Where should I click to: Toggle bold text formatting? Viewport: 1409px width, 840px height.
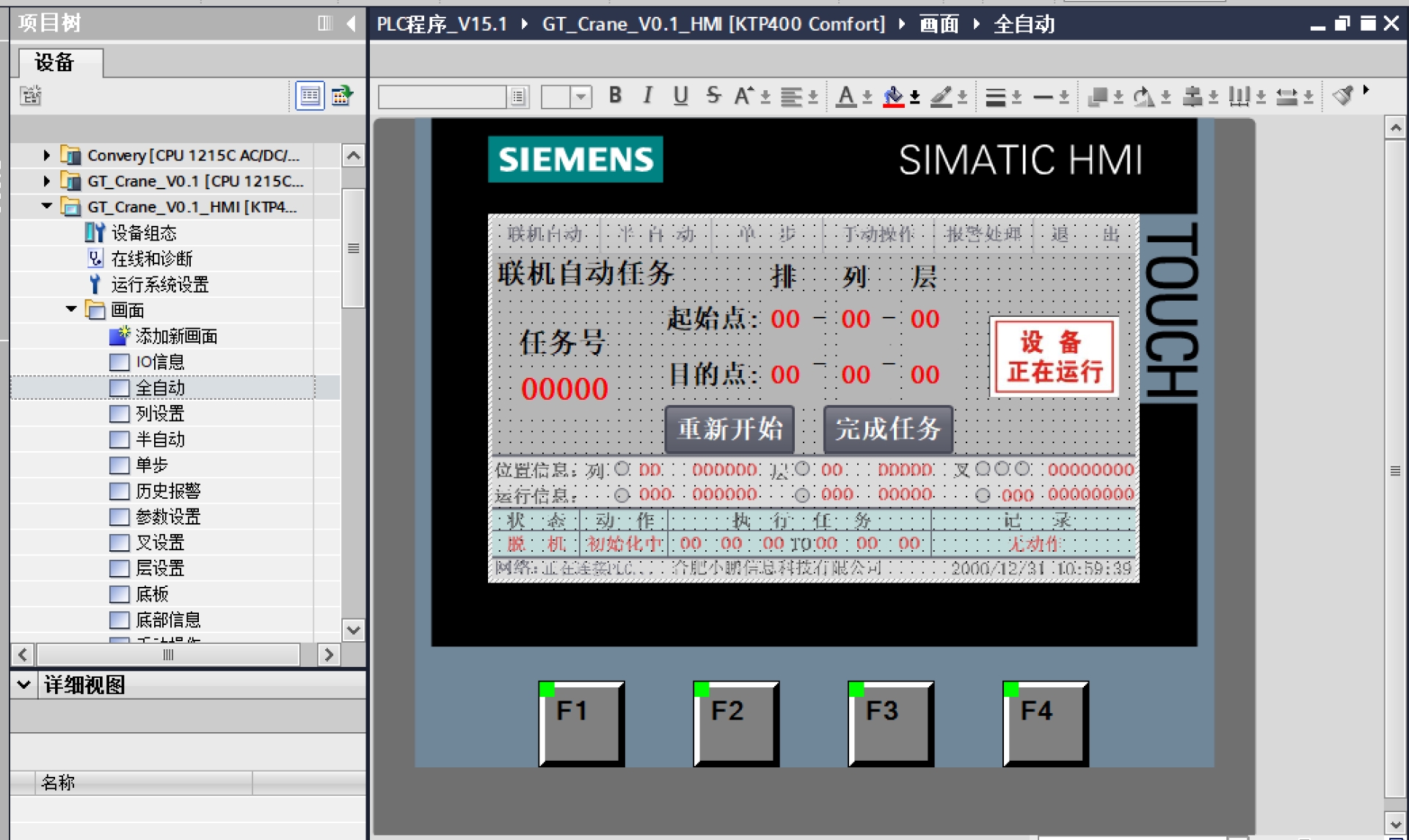click(x=615, y=95)
